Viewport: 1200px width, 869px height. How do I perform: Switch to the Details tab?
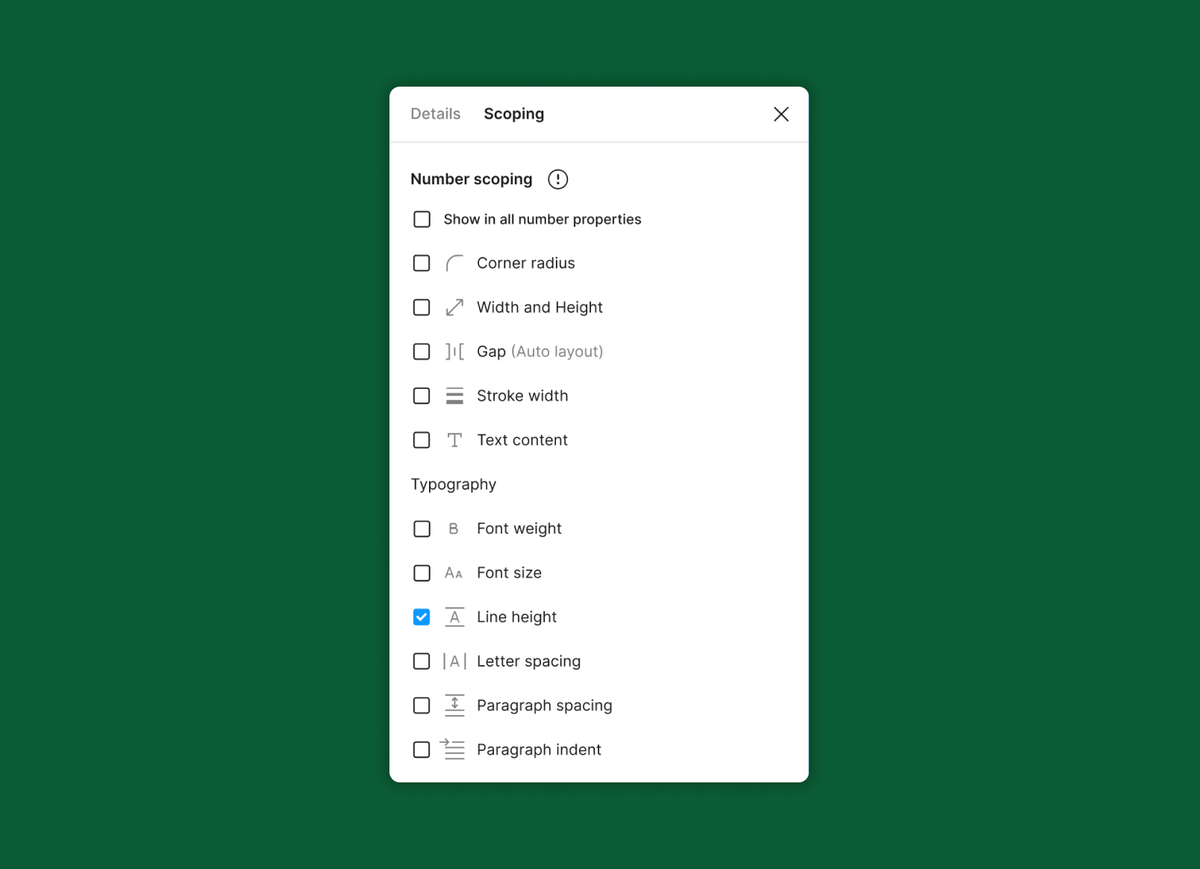click(435, 113)
